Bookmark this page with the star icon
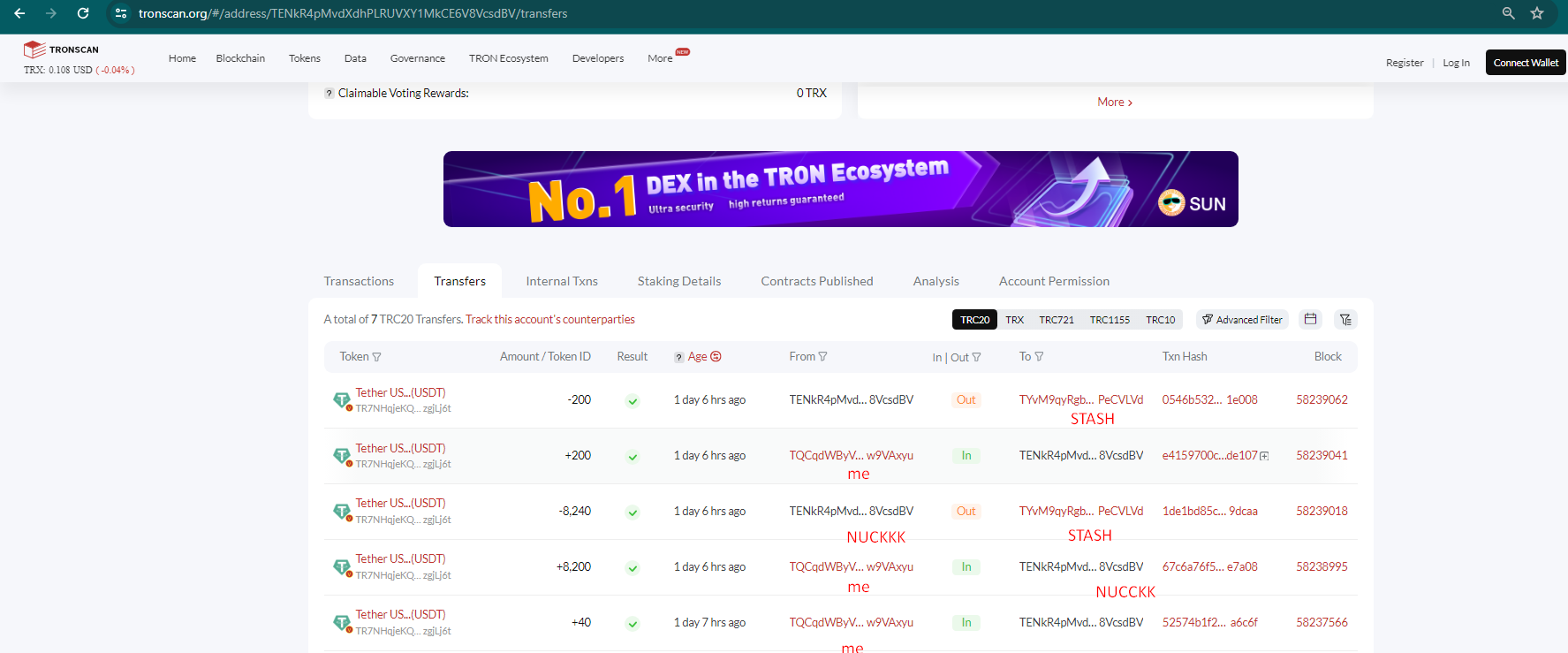This screenshot has width=1568, height=653. point(1537,13)
